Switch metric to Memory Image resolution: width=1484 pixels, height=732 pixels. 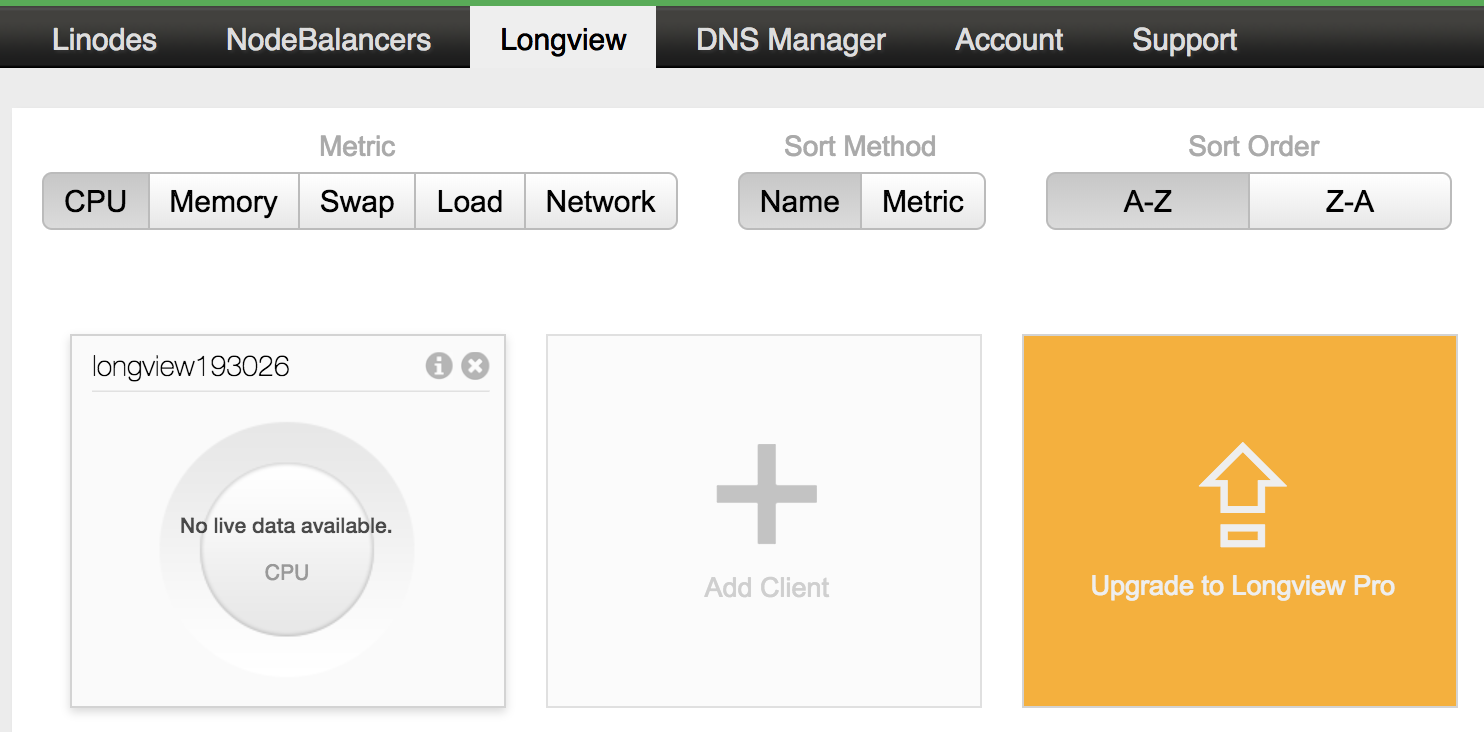(x=223, y=202)
